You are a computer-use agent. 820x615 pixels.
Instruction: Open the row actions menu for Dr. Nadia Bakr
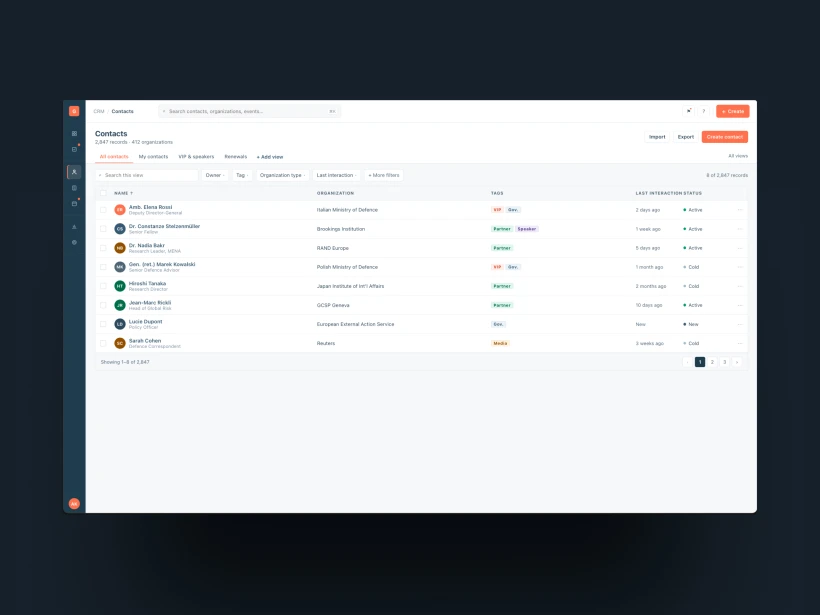pos(740,248)
